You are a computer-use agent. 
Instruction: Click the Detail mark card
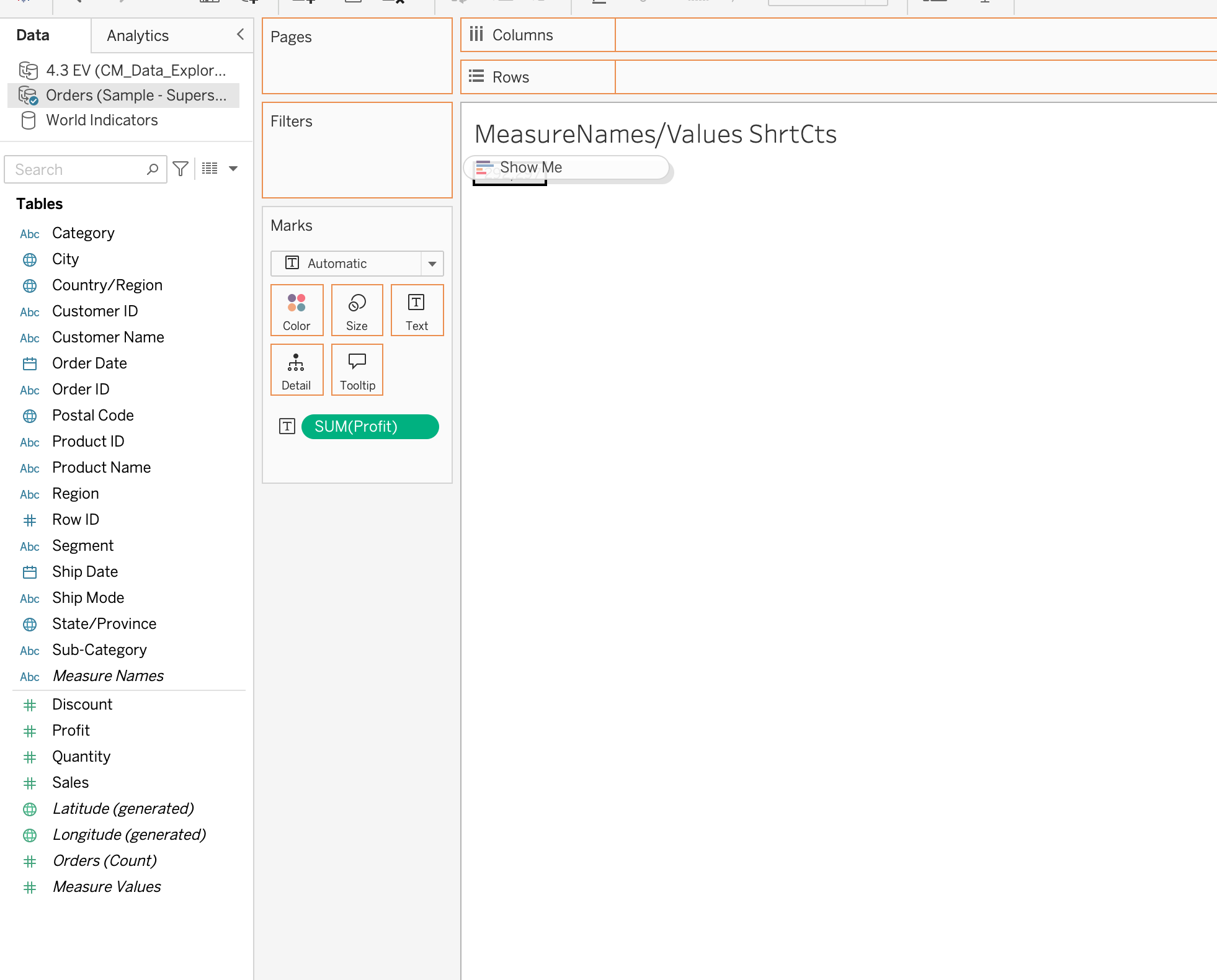tap(296, 370)
